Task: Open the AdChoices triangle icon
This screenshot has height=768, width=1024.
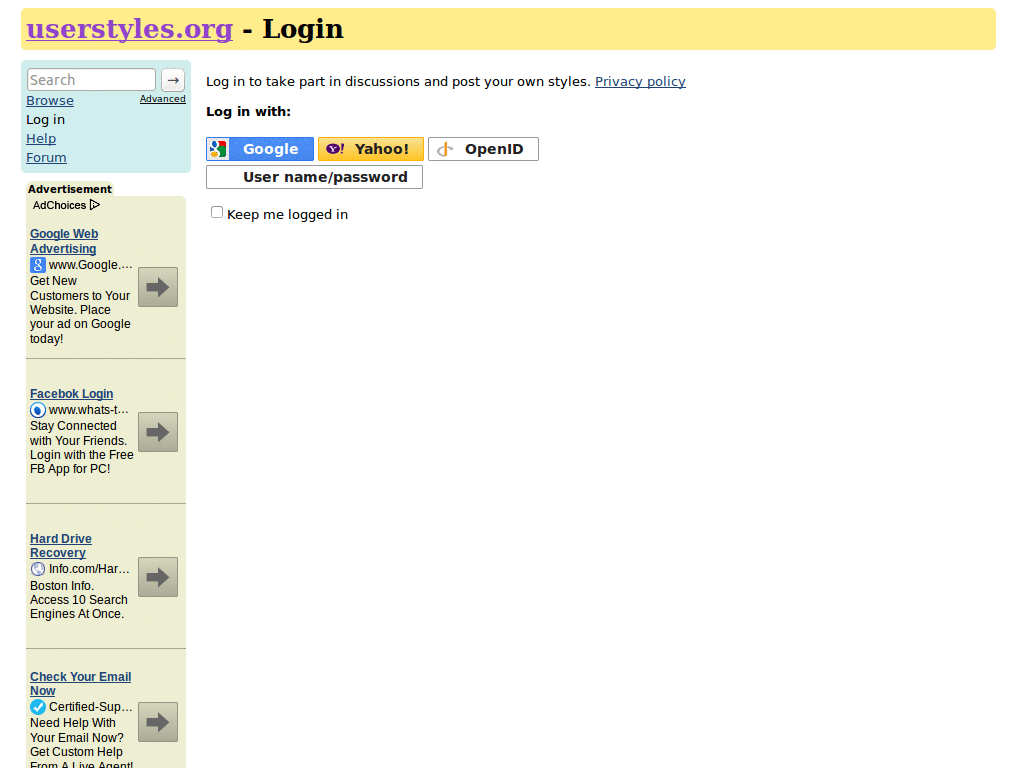Action: tap(95, 205)
